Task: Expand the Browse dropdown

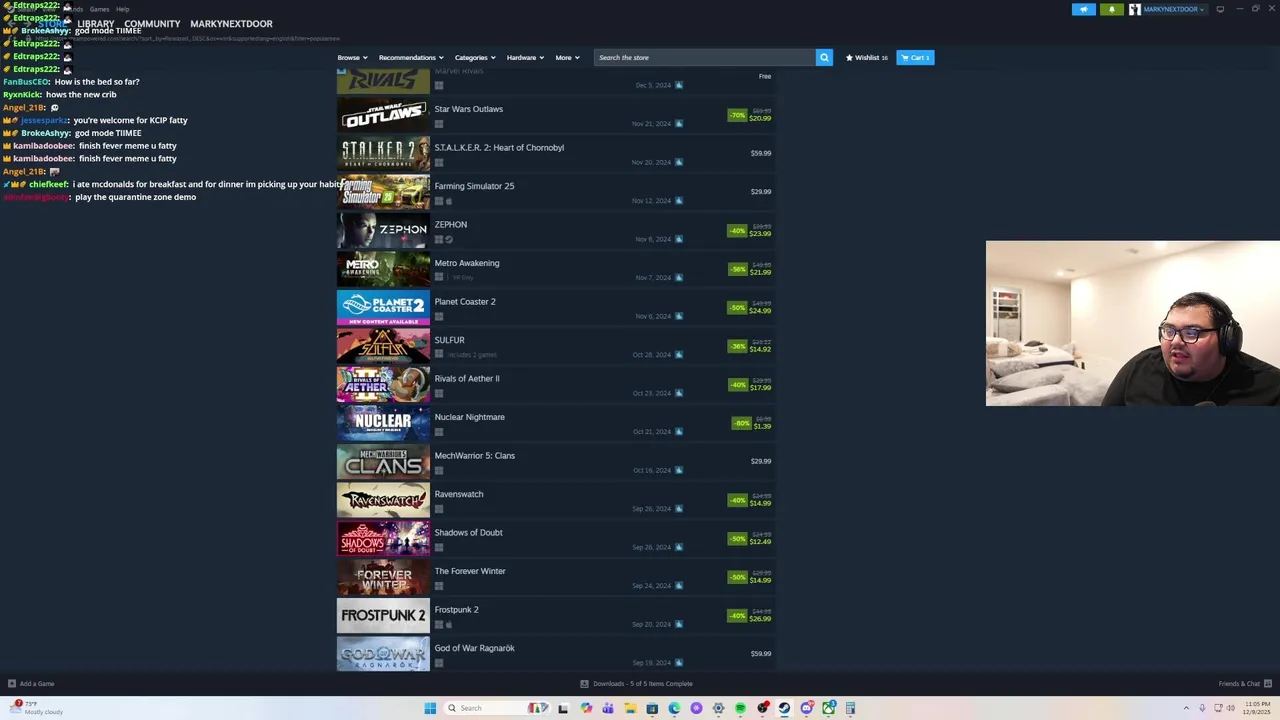Action: tap(352, 57)
